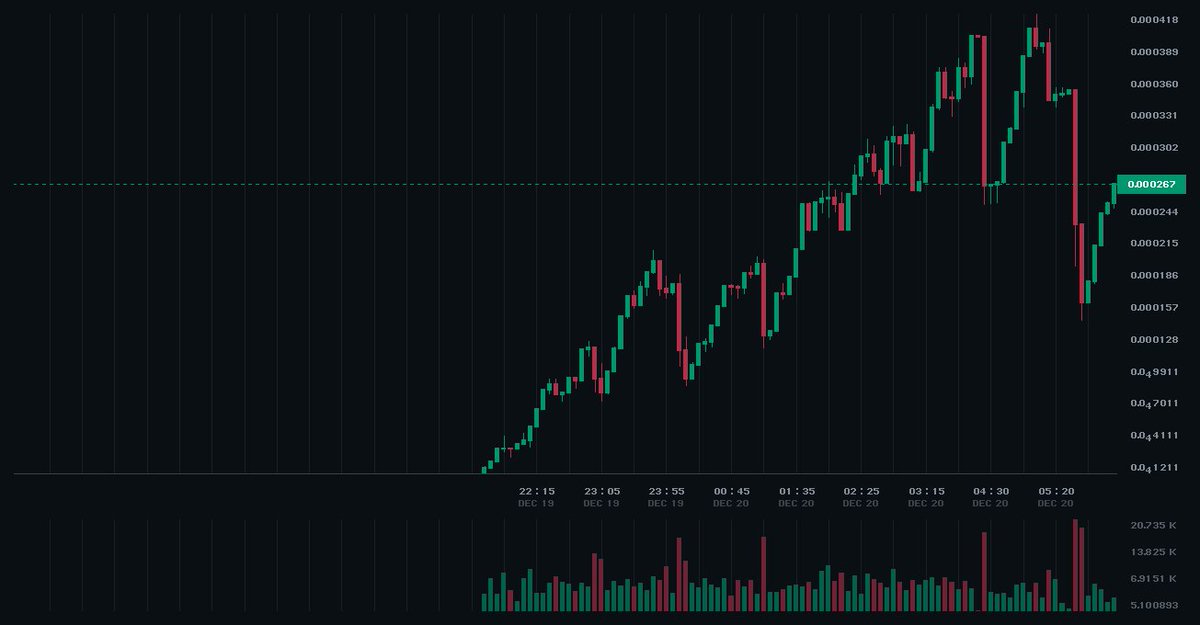1200x625 pixels.
Task: Click the 0.000360 price axis label
Action: (1153, 84)
